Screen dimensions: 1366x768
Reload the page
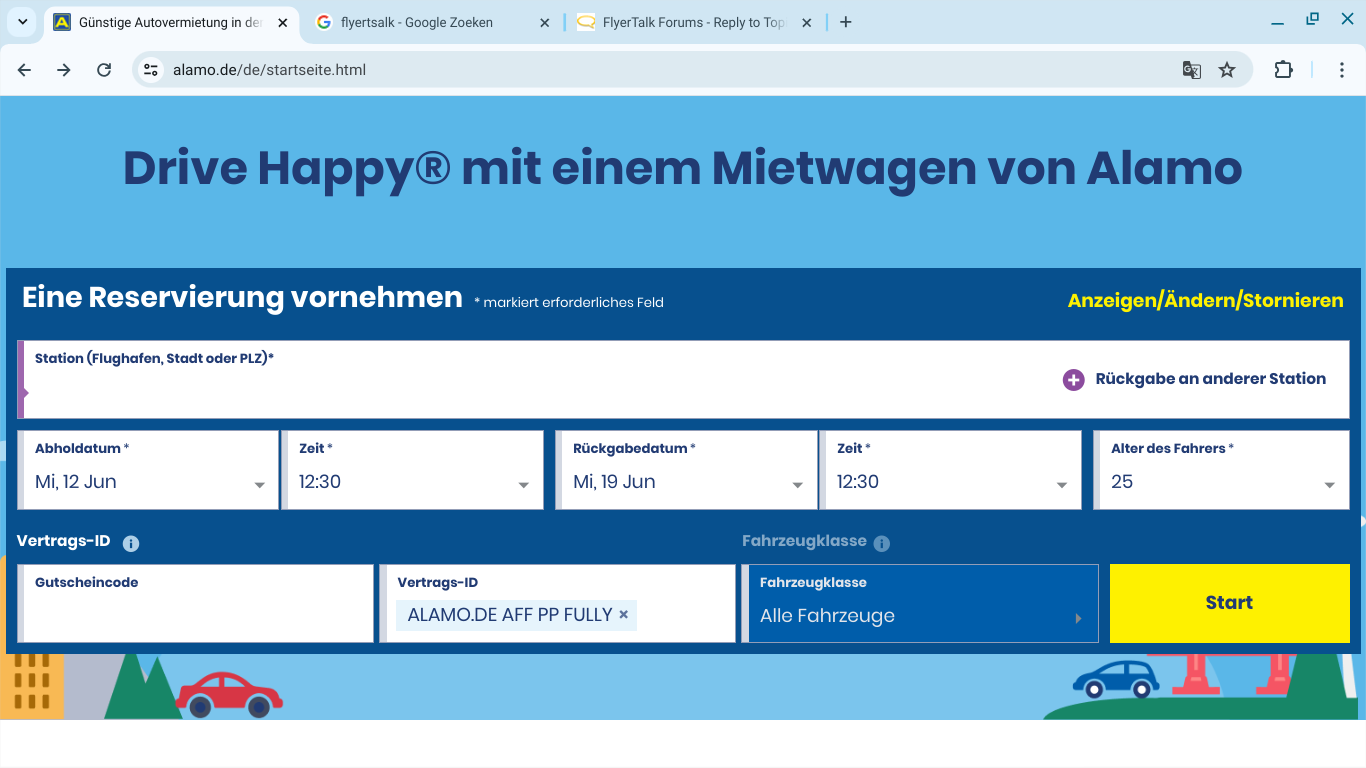pyautogui.click(x=104, y=70)
